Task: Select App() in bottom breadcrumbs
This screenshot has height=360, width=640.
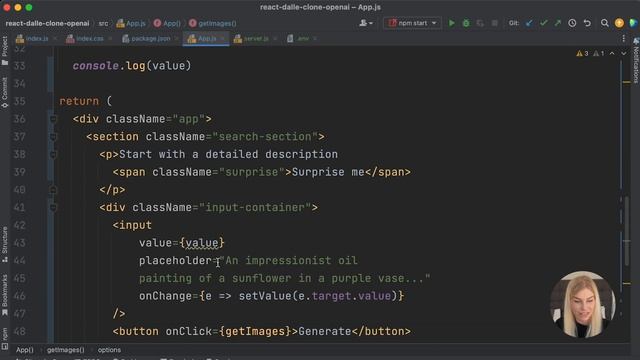Action: (24, 350)
